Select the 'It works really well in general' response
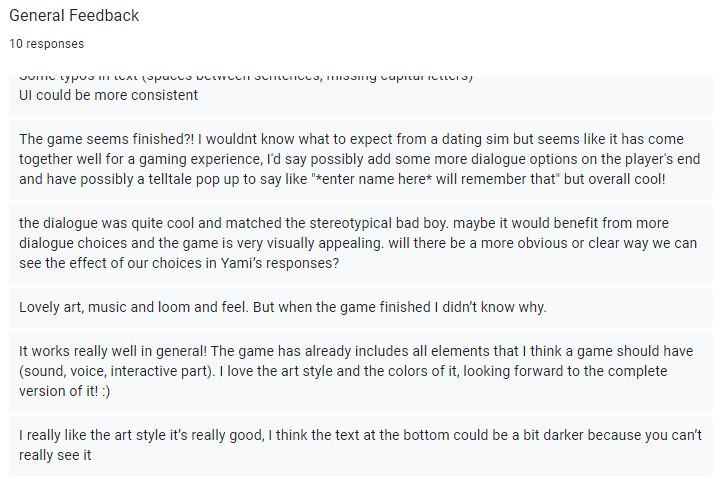This screenshot has width=725, height=479. (361, 371)
